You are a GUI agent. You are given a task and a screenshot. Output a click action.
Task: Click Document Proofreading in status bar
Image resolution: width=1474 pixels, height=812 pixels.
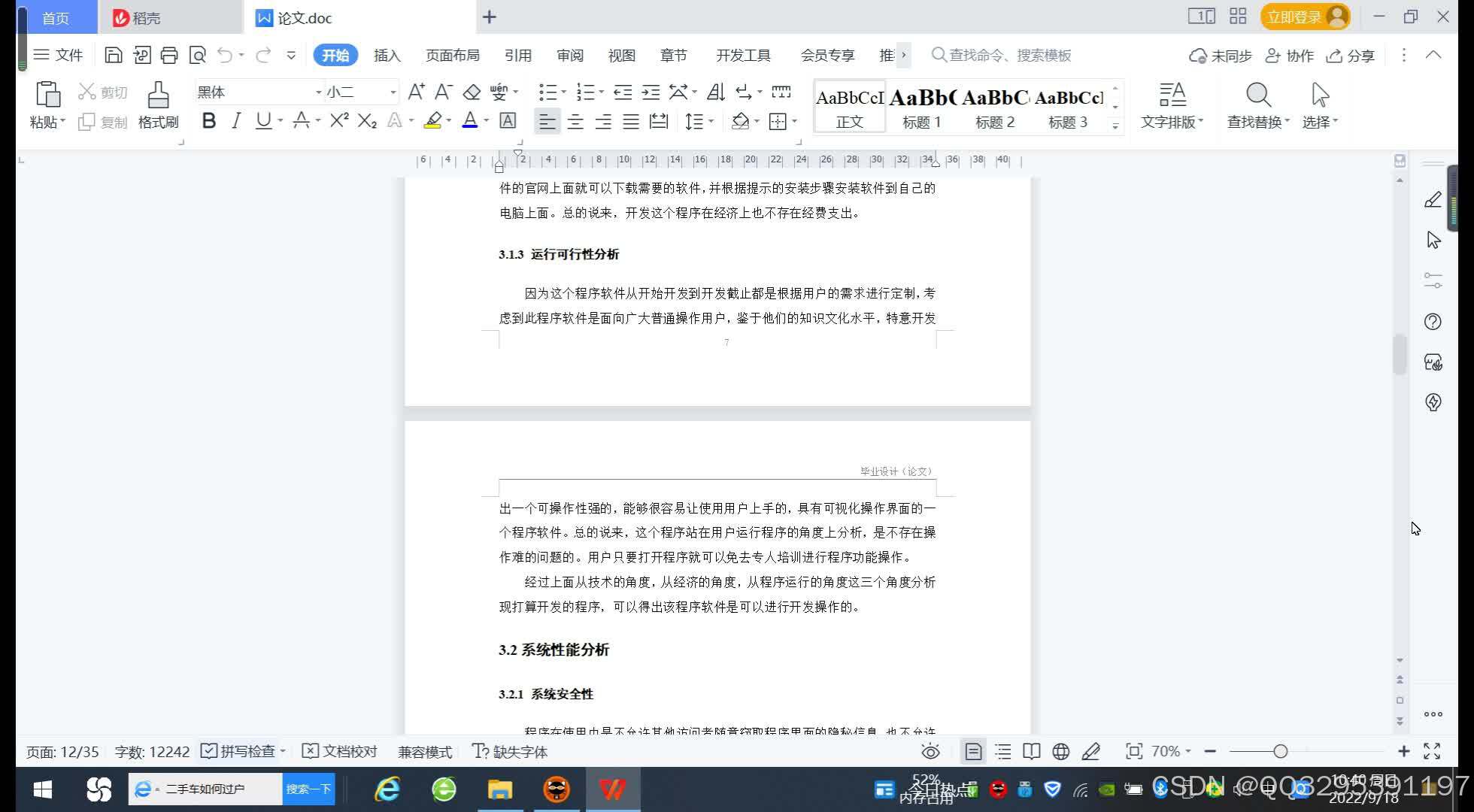click(x=339, y=751)
